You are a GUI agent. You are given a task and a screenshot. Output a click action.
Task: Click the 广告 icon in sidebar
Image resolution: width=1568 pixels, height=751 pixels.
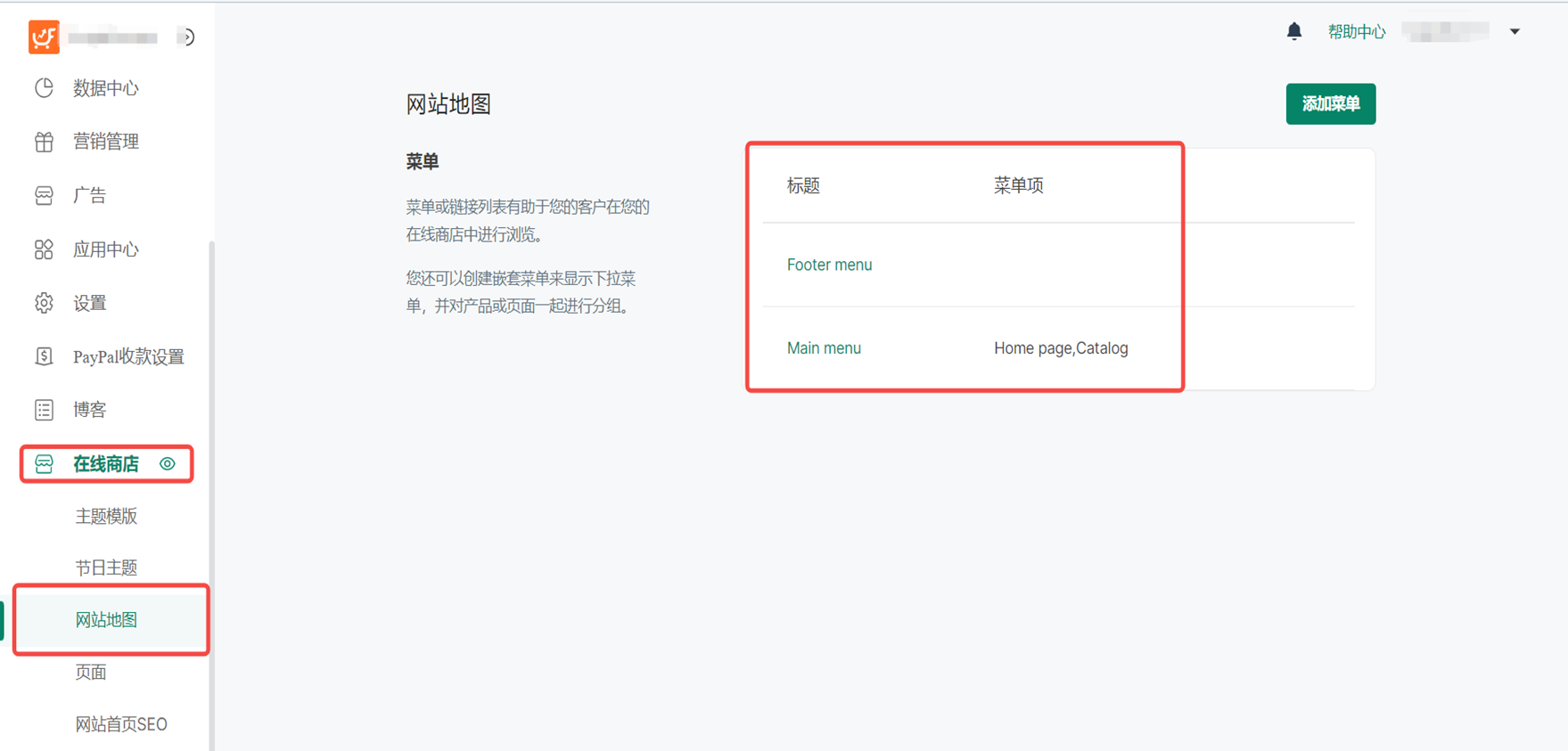point(44,195)
